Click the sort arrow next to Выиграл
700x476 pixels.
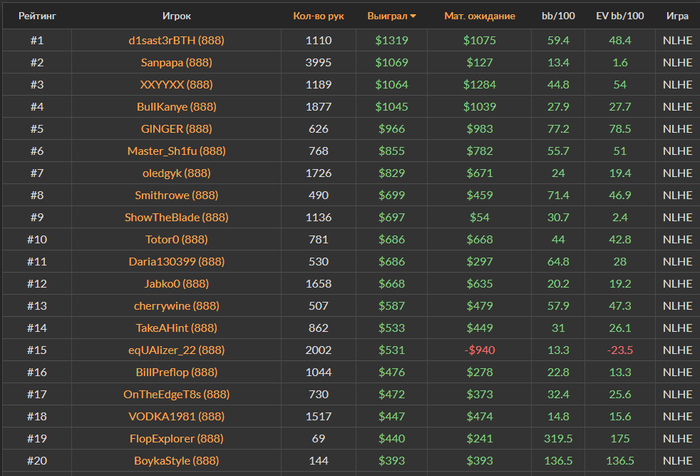pos(414,17)
